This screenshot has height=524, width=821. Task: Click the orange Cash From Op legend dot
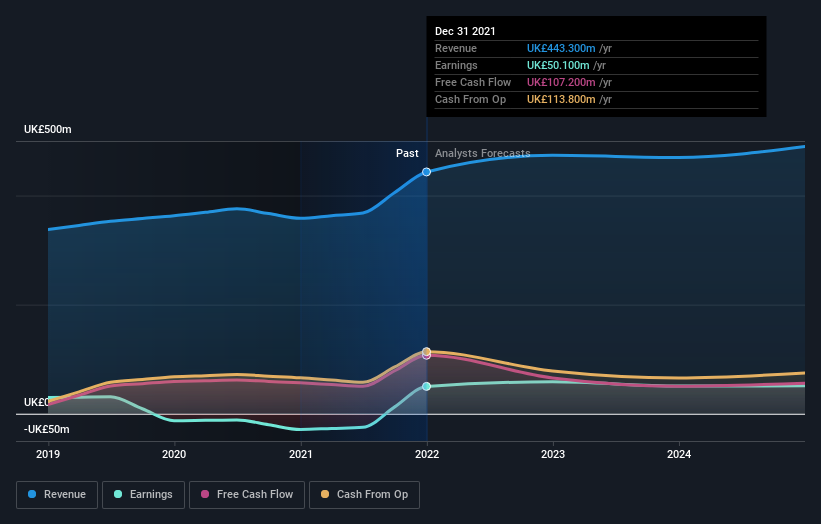point(325,494)
